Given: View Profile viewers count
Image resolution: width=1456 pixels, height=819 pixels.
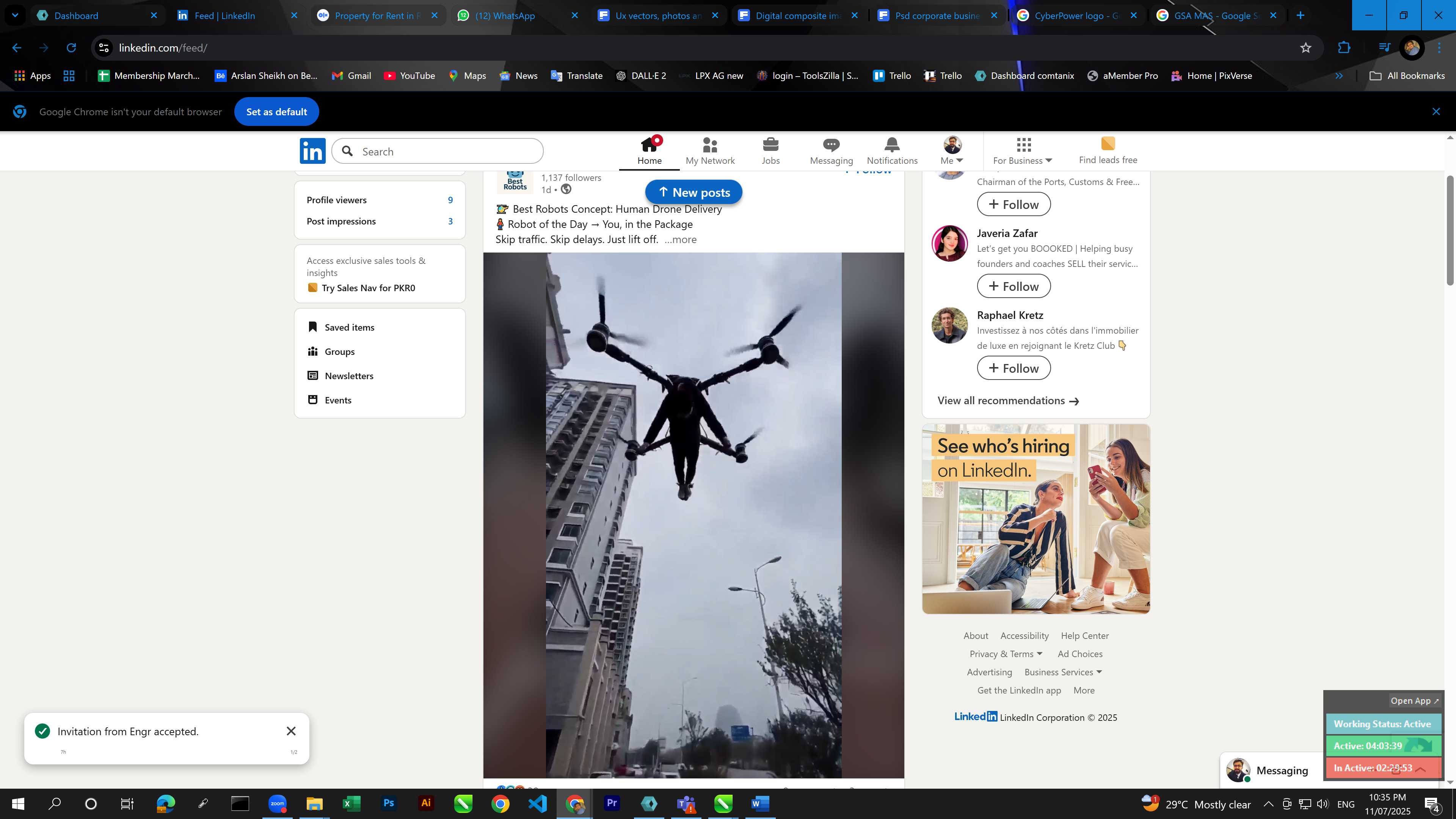Looking at the screenshot, I should click(x=379, y=200).
